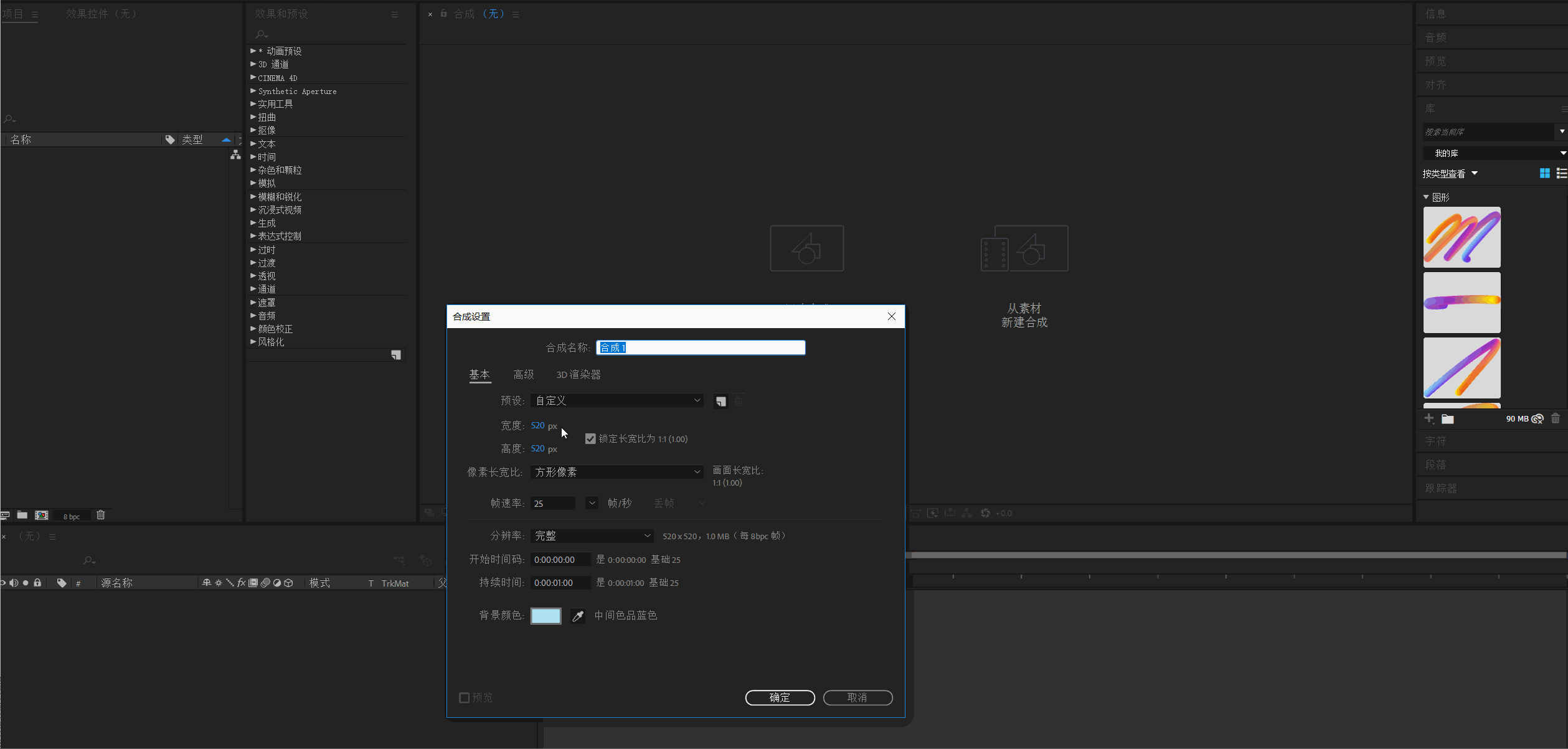The width and height of the screenshot is (1568, 749).
Task: Click the eyedropper next to background color
Action: click(x=578, y=616)
